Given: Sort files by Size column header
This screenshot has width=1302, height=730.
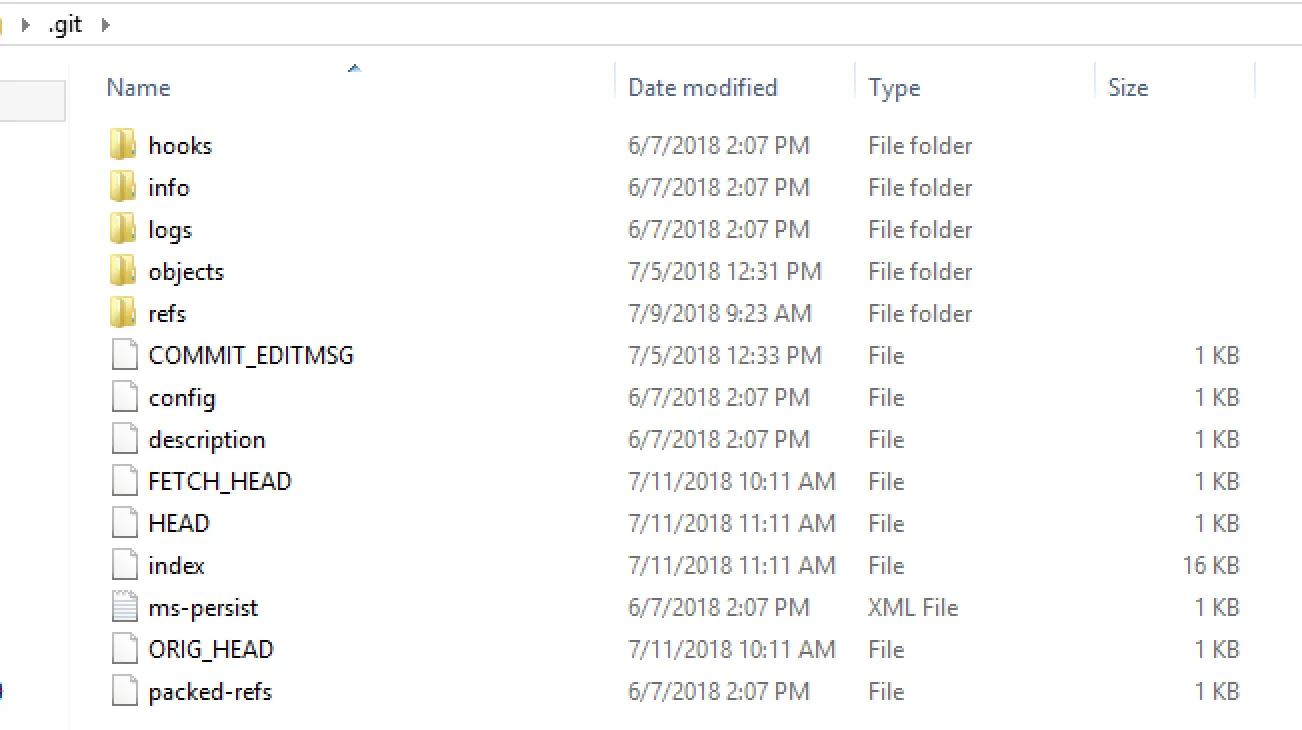Looking at the screenshot, I should pyautogui.click(x=1128, y=88).
